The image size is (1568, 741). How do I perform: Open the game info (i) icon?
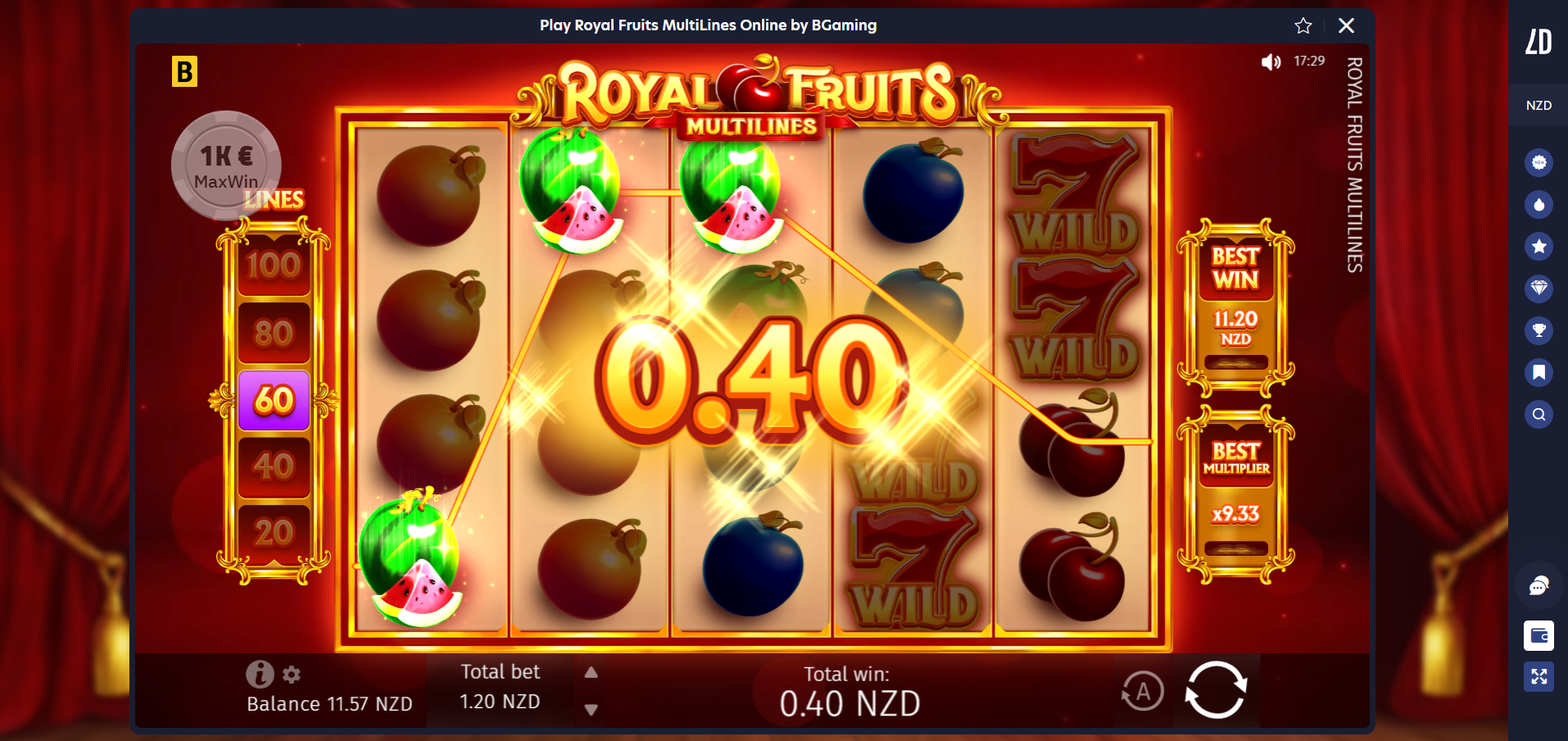(x=260, y=674)
